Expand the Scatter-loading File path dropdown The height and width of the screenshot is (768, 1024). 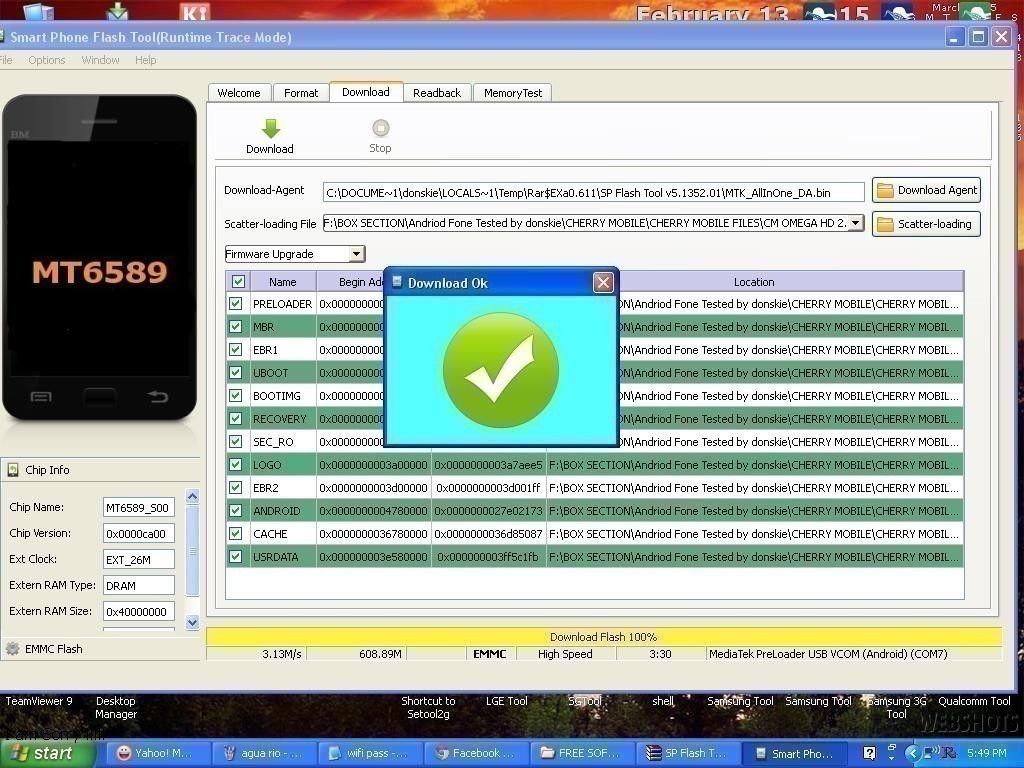856,223
